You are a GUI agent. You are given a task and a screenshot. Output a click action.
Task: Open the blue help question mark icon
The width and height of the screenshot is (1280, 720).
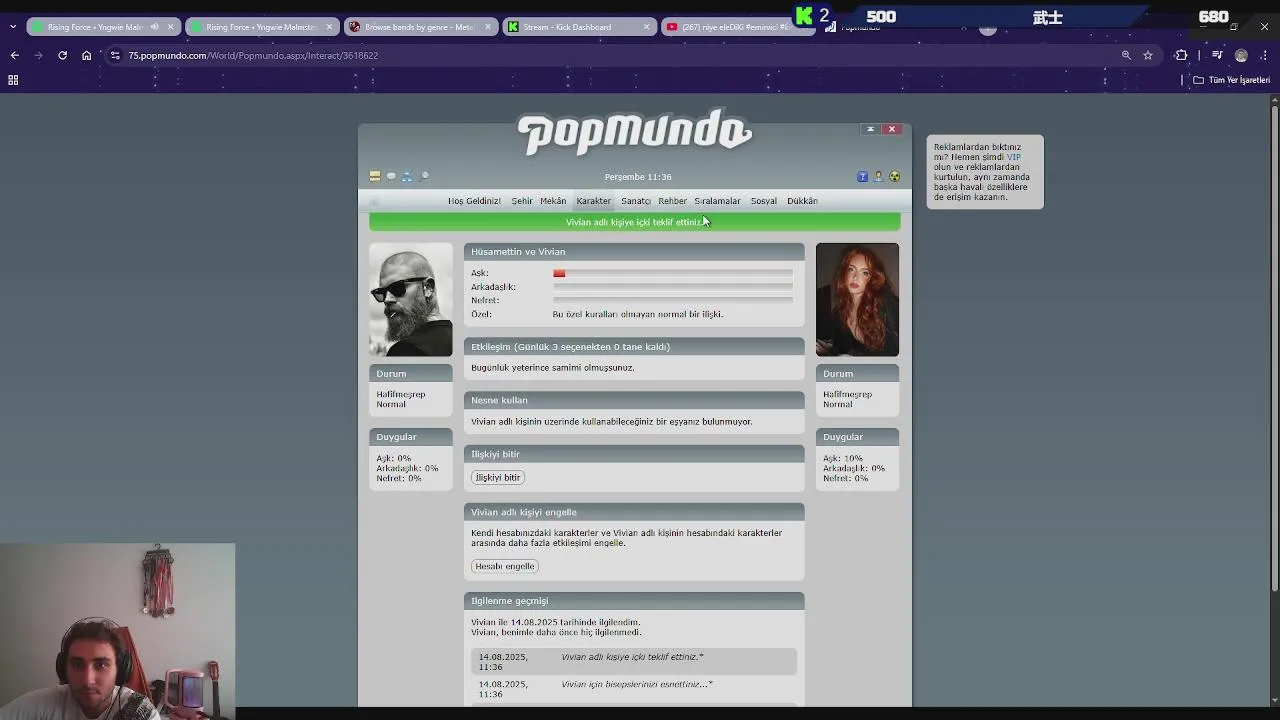pyautogui.click(x=862, y=177)
